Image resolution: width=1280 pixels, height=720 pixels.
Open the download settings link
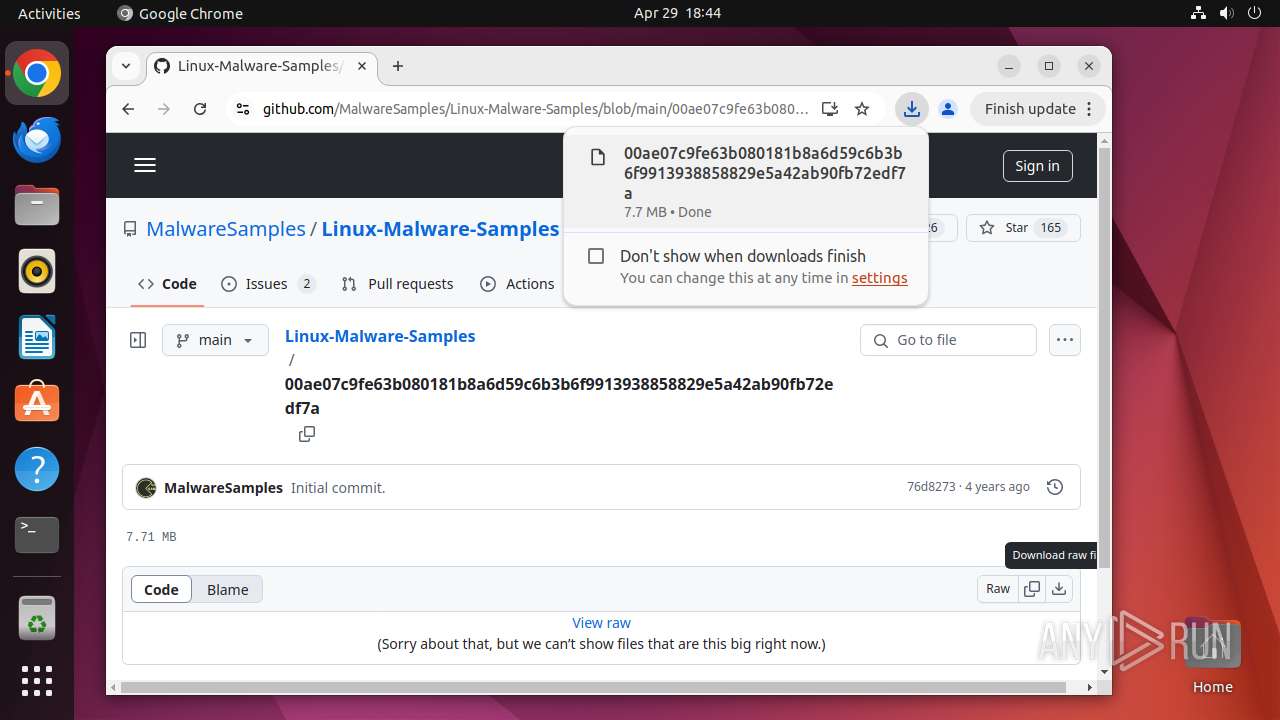[879, 278]
